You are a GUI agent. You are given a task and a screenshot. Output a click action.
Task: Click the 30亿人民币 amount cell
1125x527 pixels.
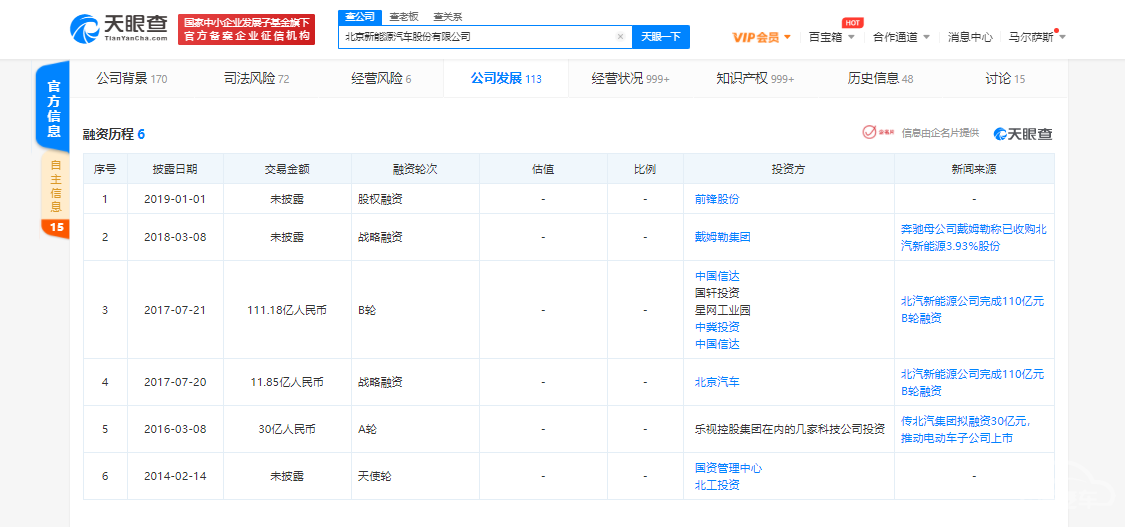tap(287, 429)
